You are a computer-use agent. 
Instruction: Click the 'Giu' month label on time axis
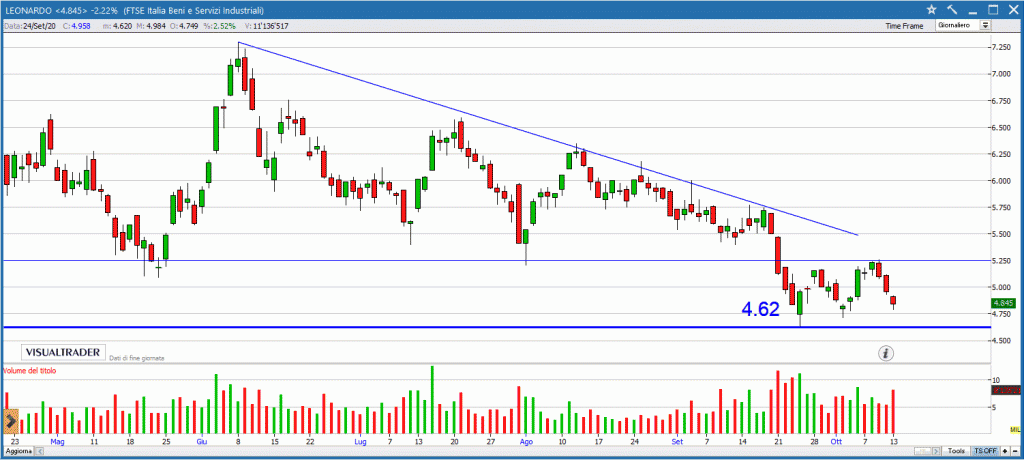click(x=202, y=442)
